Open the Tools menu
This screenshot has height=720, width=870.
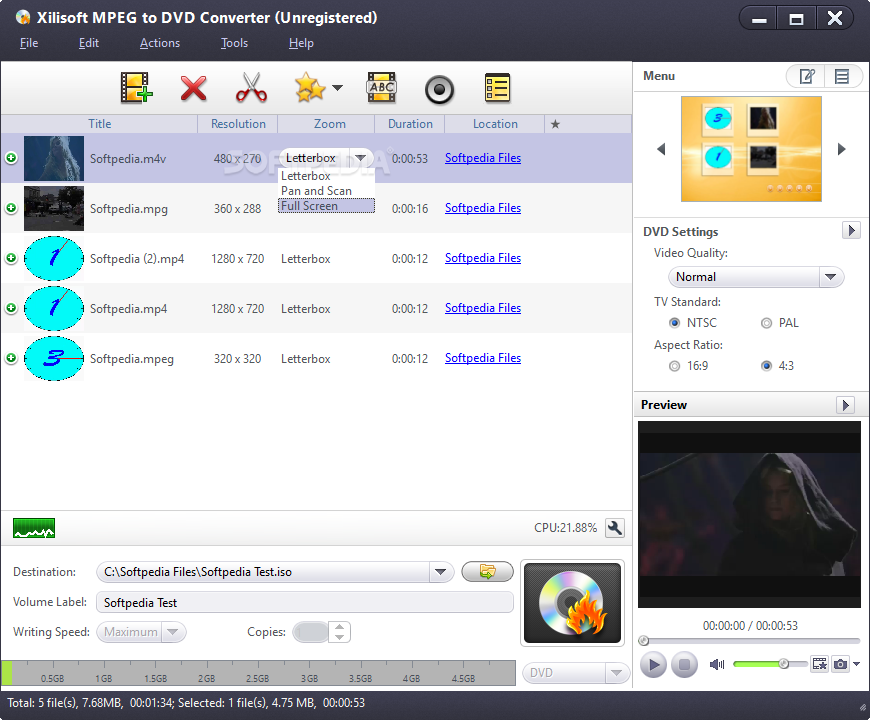pyautogui.click(x=234, y=43)
